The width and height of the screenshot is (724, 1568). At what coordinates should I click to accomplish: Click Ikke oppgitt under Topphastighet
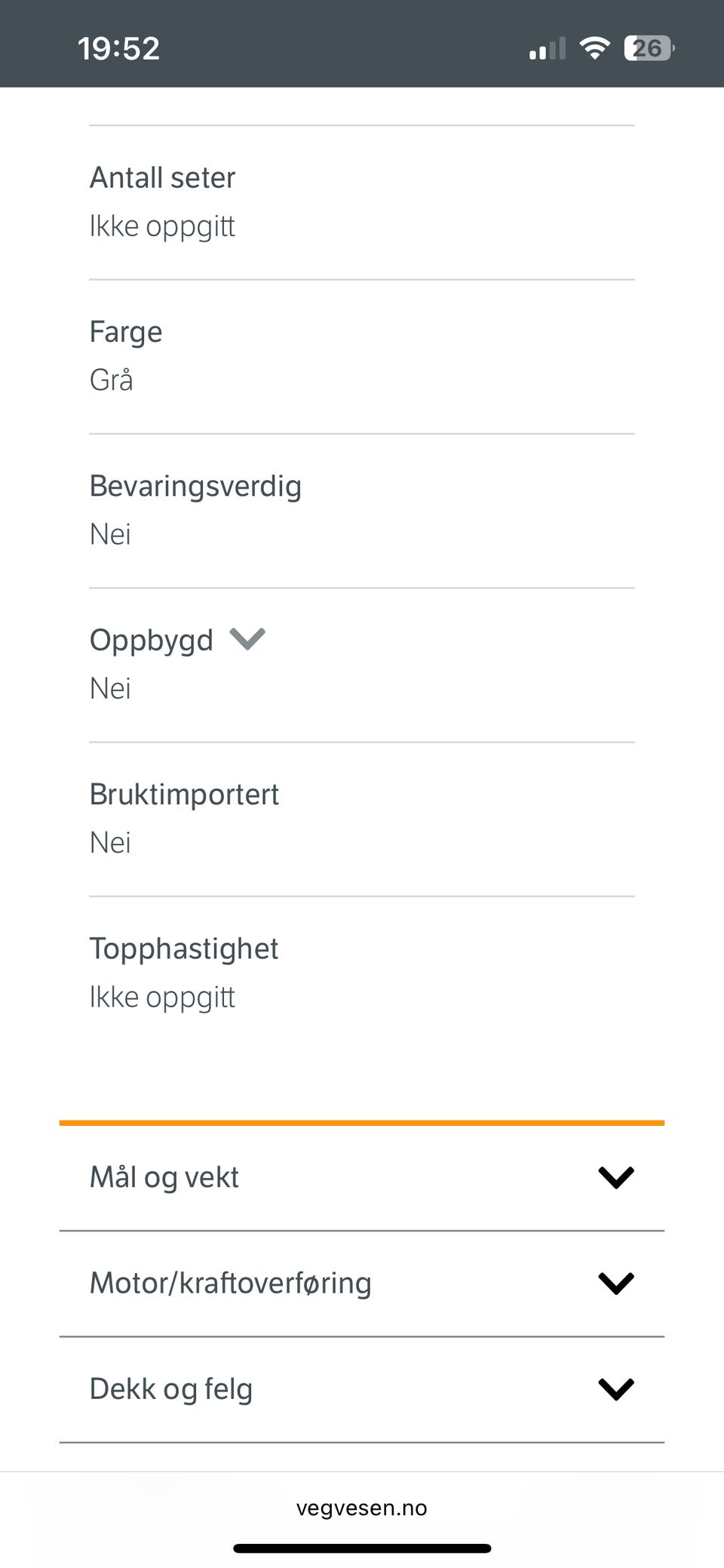162,997
